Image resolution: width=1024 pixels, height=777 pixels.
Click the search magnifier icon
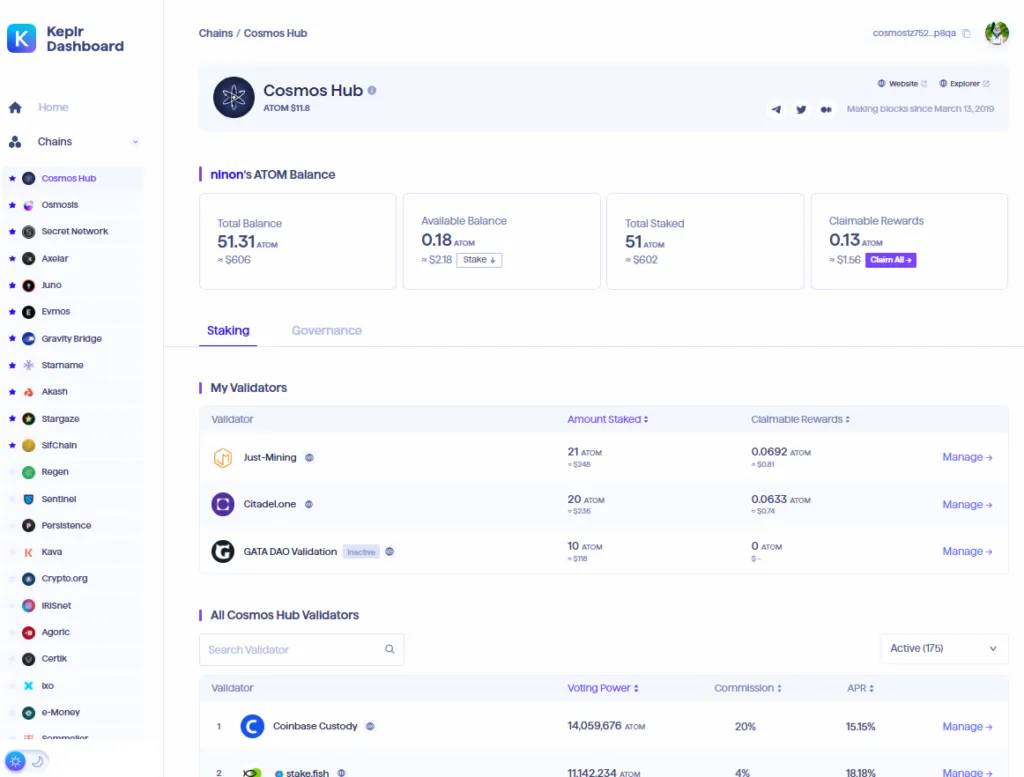point(390,650)
